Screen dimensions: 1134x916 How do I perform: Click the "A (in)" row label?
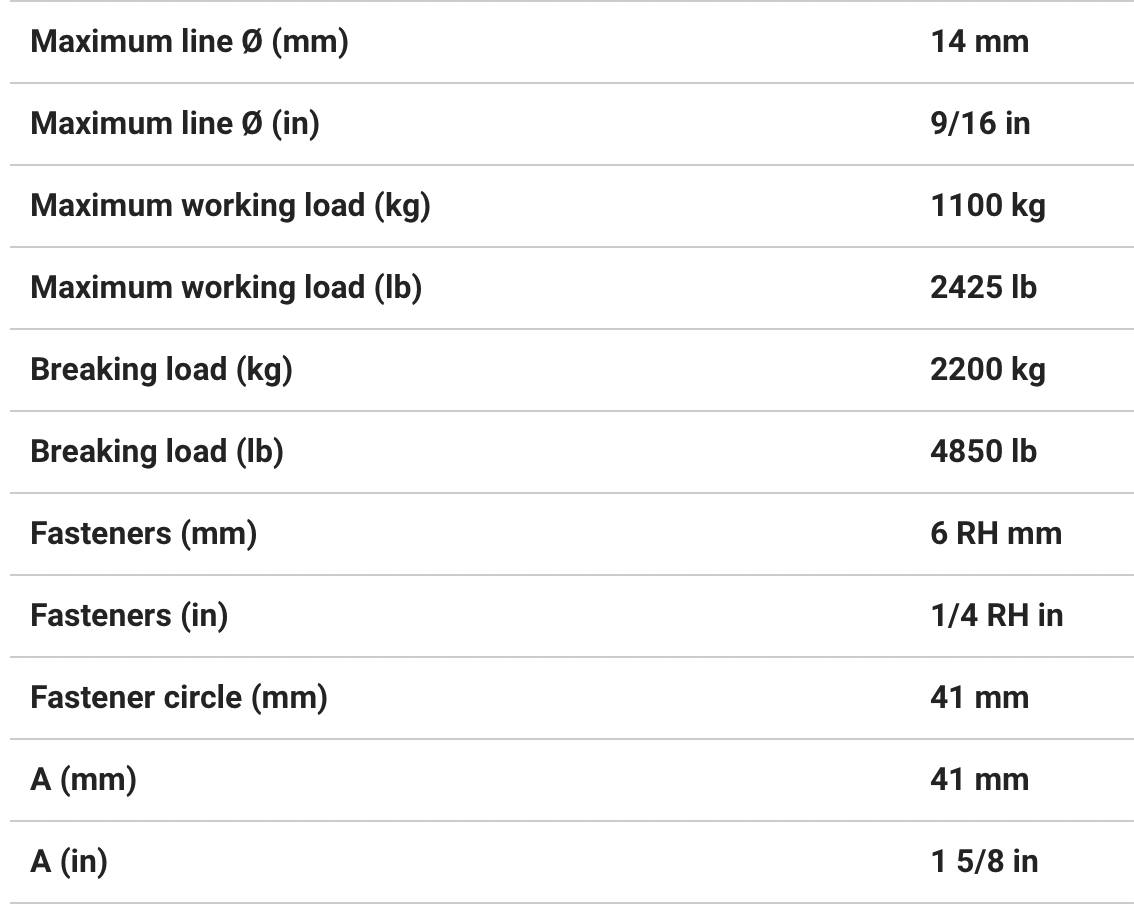[69, 862]
